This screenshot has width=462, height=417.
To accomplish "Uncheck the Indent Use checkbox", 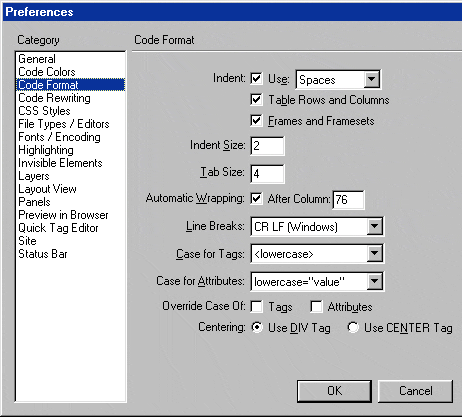I will coord(256,79).
